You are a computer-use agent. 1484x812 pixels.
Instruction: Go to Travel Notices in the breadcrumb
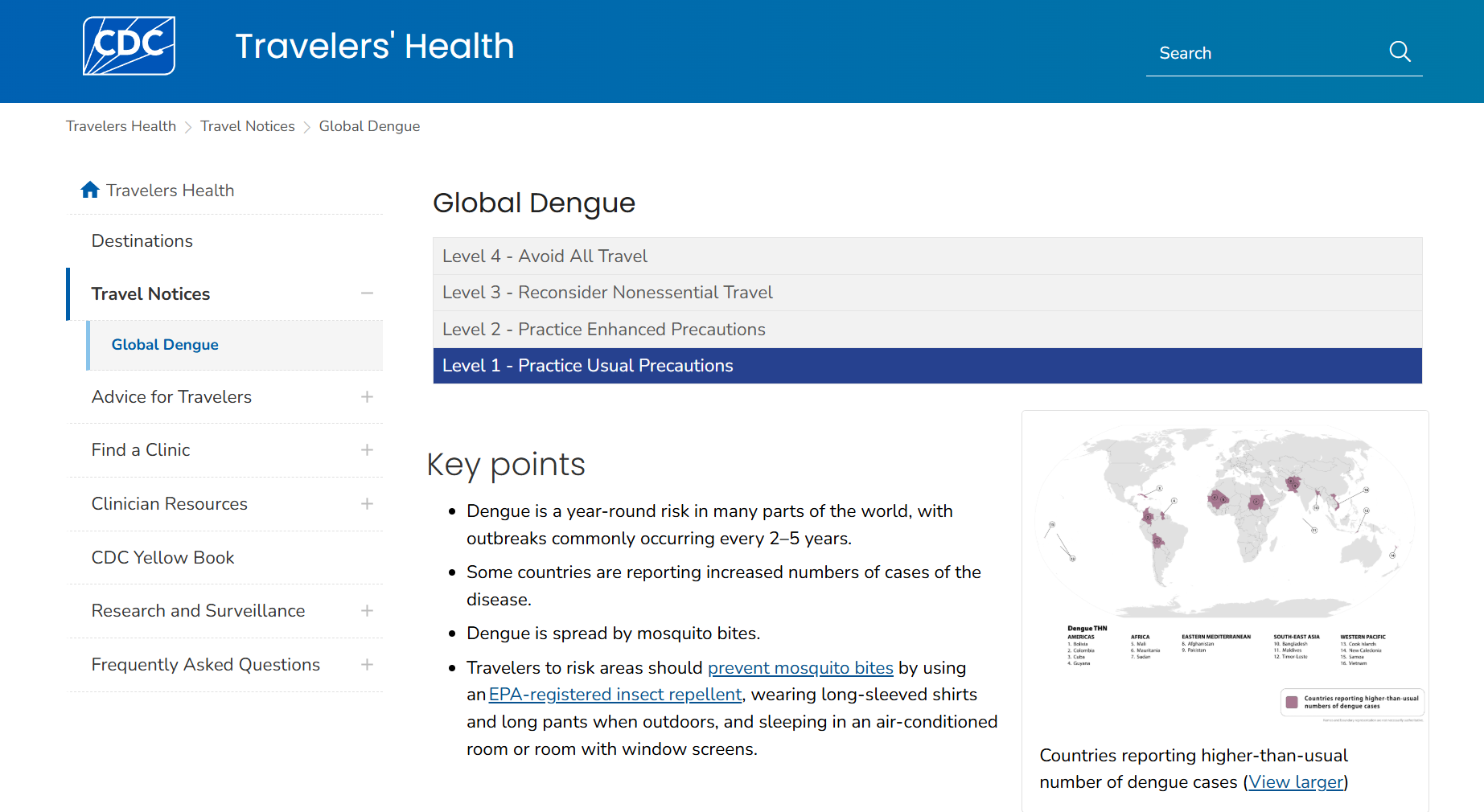pos(247,126)
